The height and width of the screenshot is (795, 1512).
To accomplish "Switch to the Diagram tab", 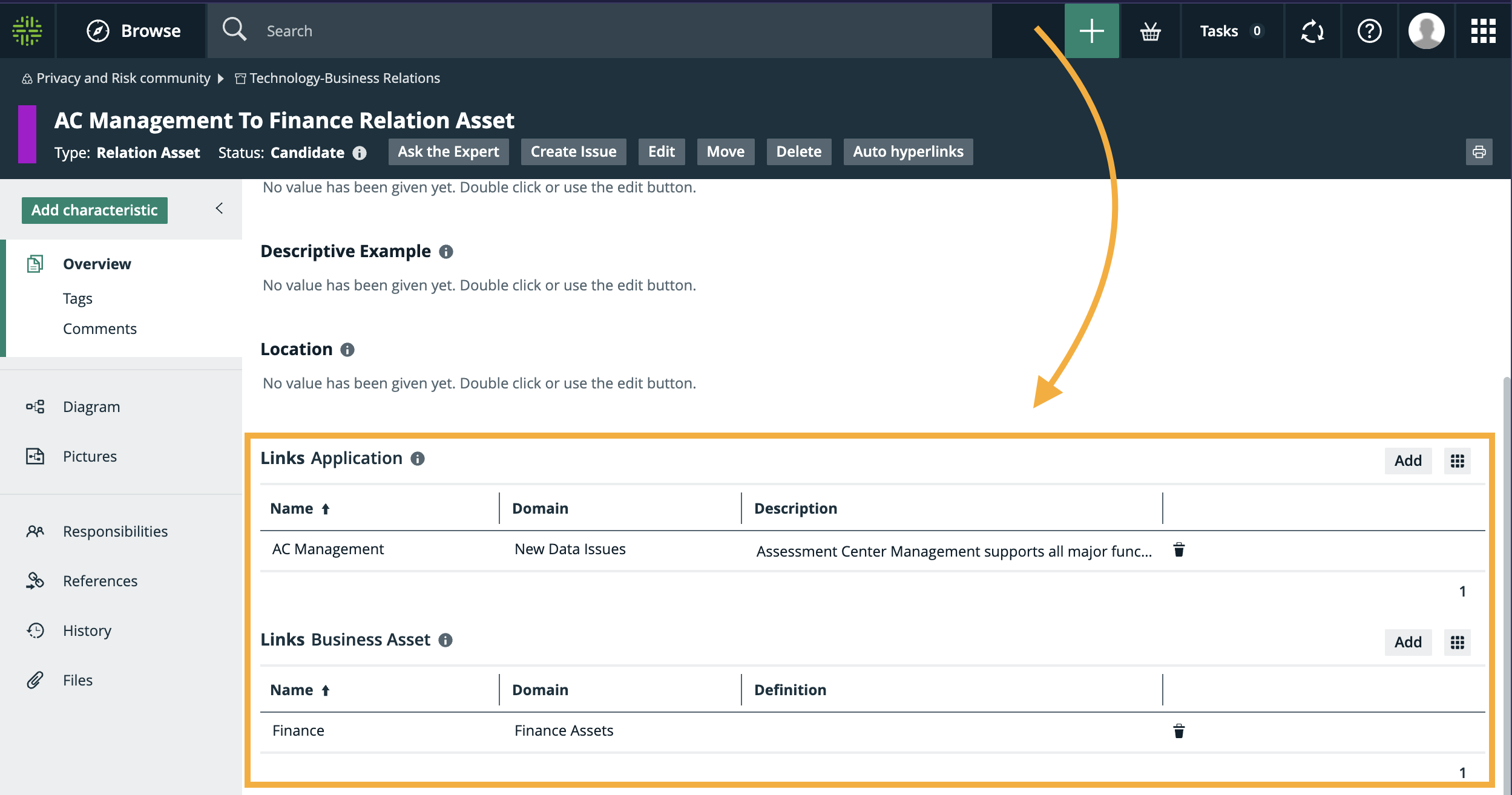I will tap(91, 407).
